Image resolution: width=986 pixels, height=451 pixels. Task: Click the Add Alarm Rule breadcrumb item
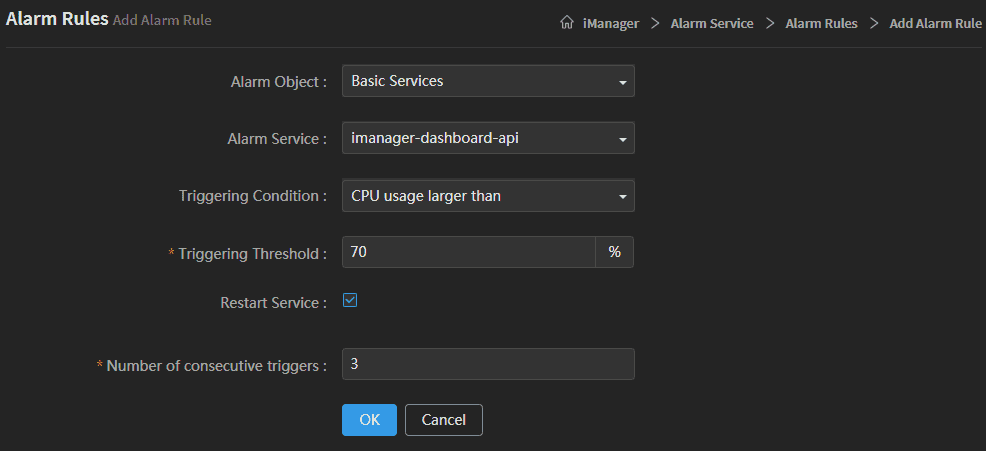tap(935, 23)
